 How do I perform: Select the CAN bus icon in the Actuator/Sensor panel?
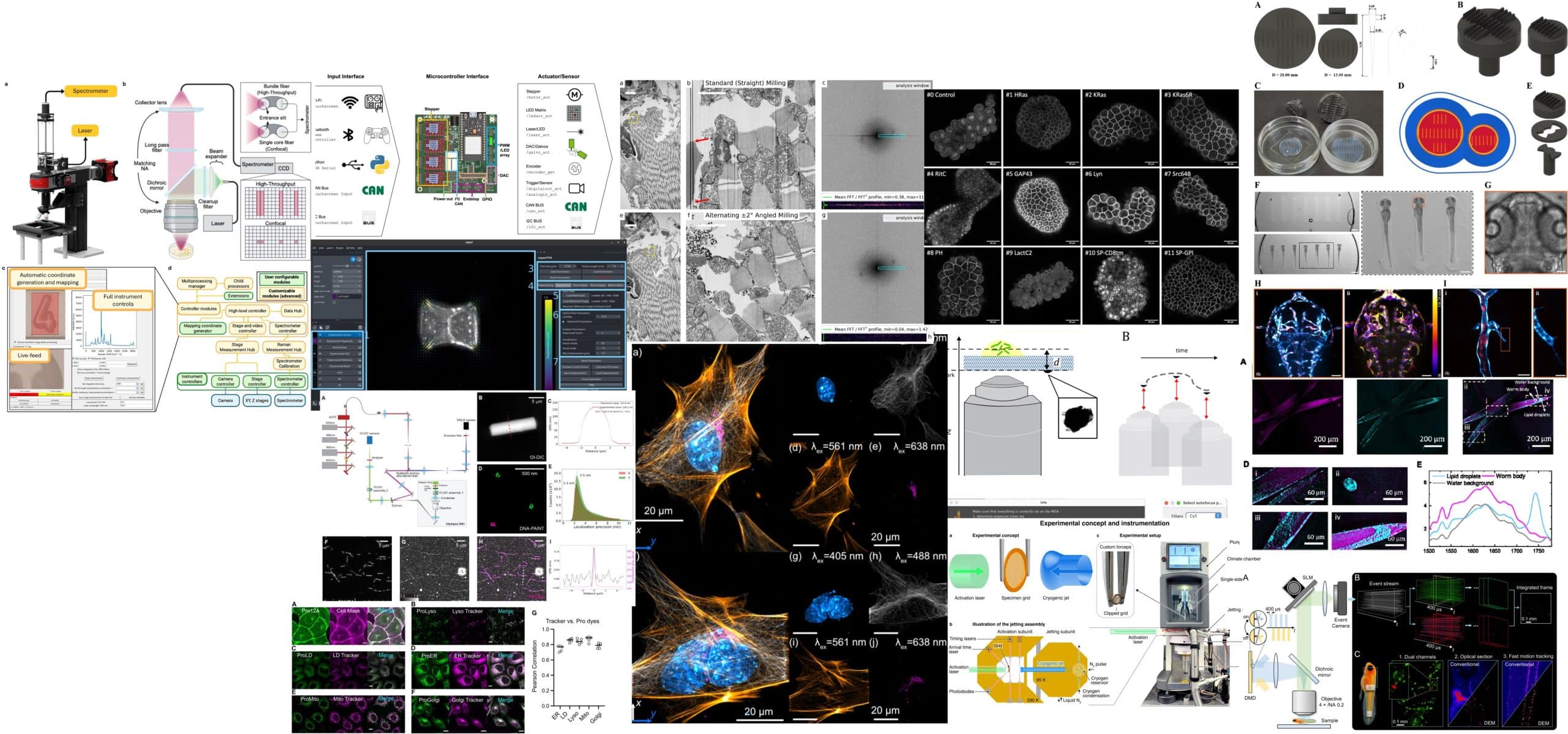576,207
